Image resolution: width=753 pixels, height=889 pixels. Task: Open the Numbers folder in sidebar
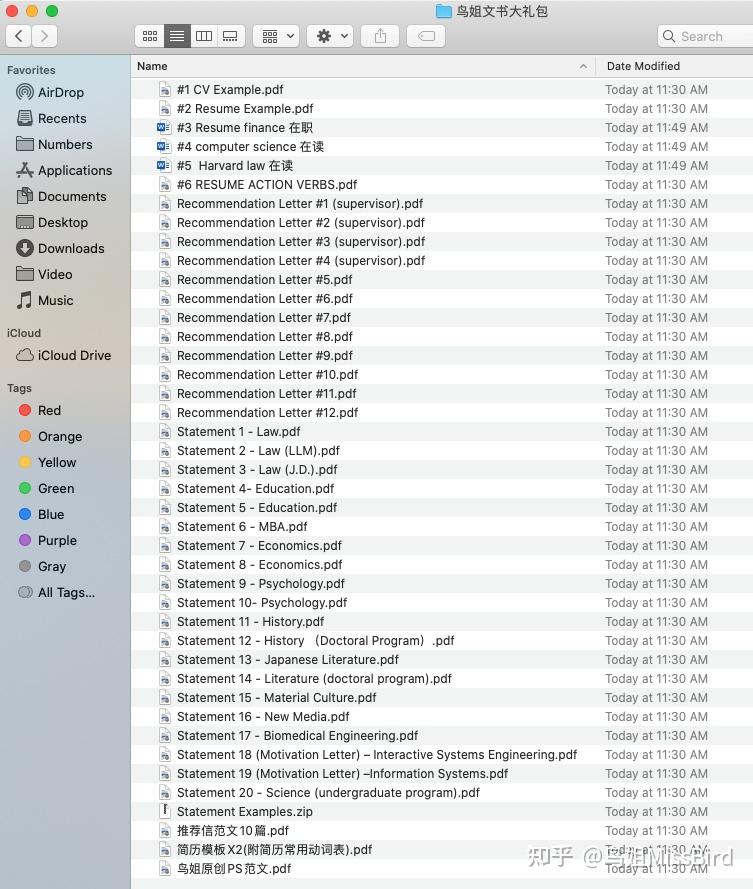point(54,145)
